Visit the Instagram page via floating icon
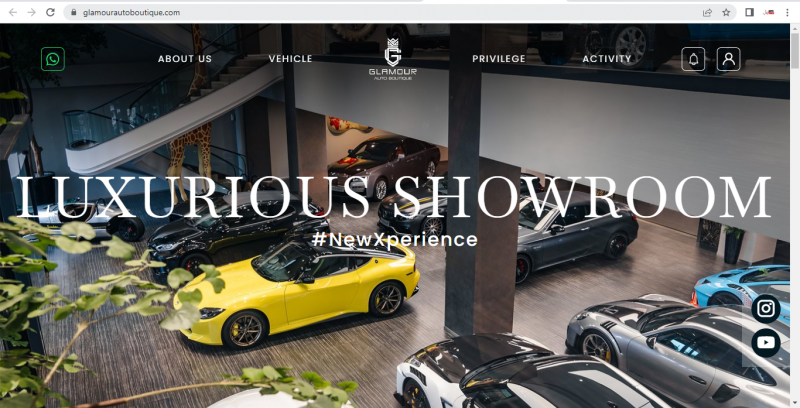This screenshot has width=800, height=408. click(766, 309)
